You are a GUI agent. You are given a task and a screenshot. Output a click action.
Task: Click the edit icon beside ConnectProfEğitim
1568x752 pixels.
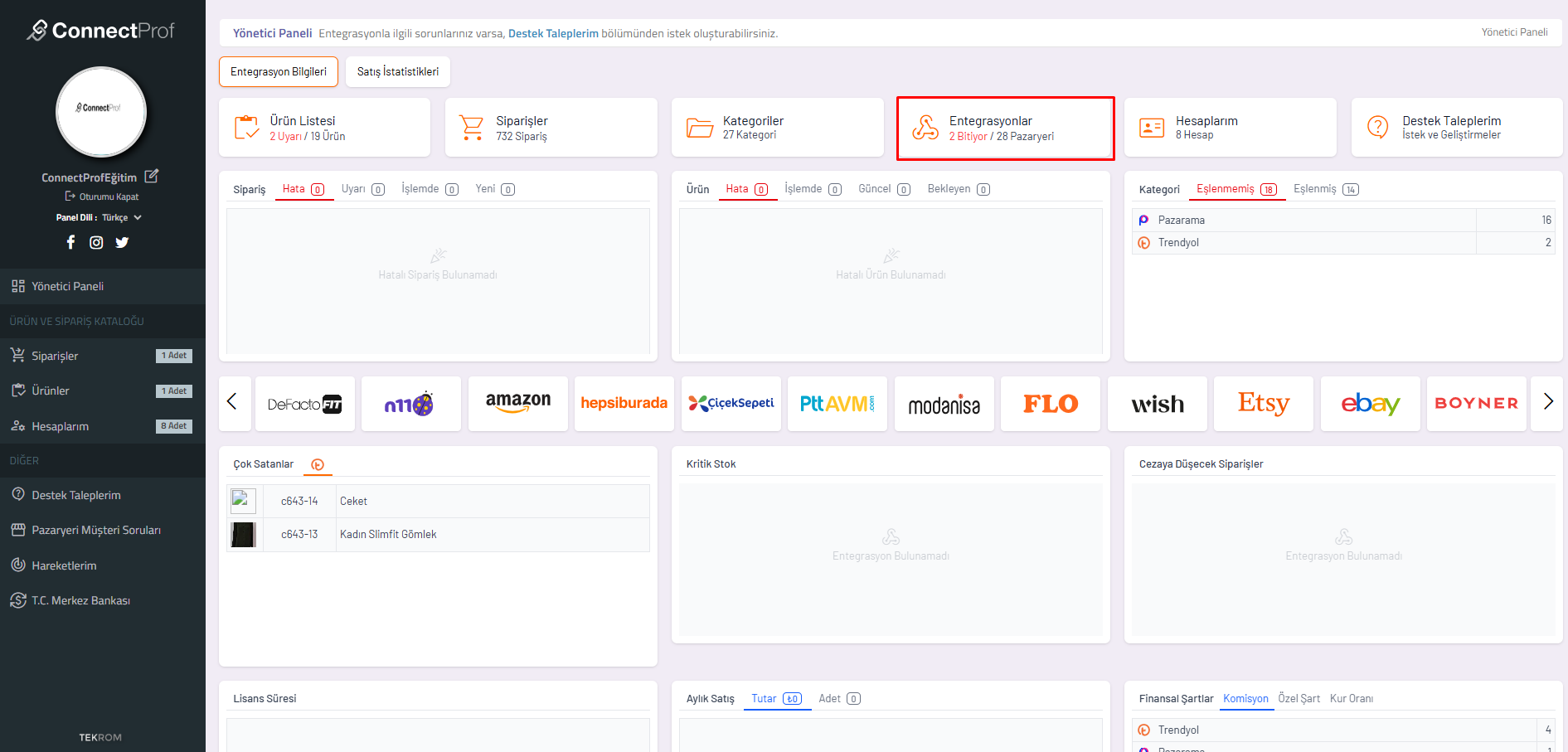coord(151,177)
